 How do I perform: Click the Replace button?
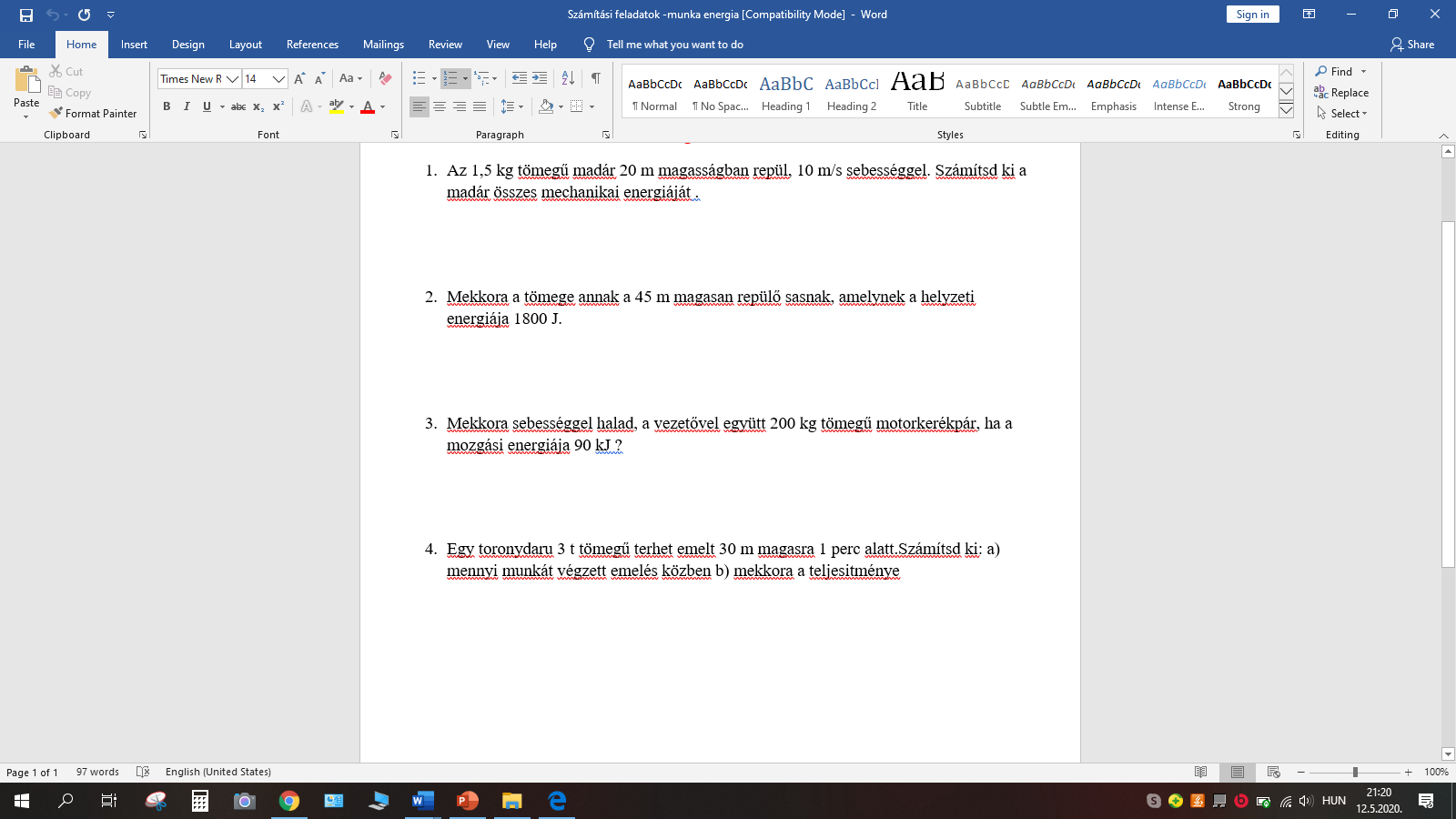1341,93
